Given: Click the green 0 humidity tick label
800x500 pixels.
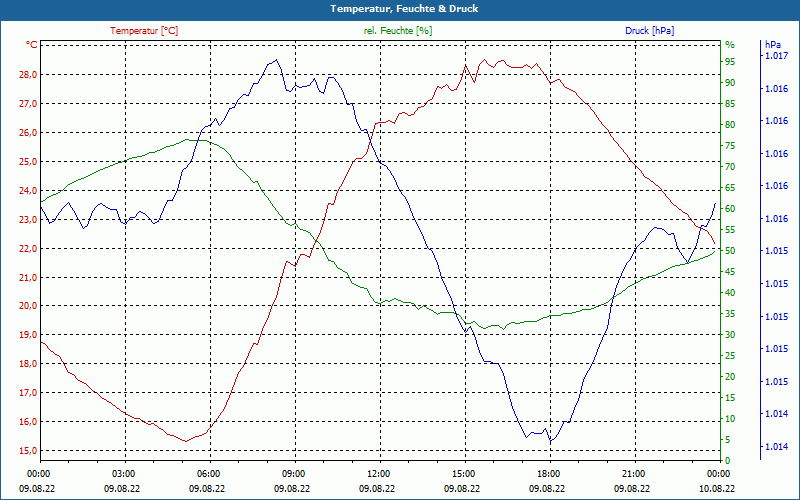Looking at the screenshot, I should (728, 461).
